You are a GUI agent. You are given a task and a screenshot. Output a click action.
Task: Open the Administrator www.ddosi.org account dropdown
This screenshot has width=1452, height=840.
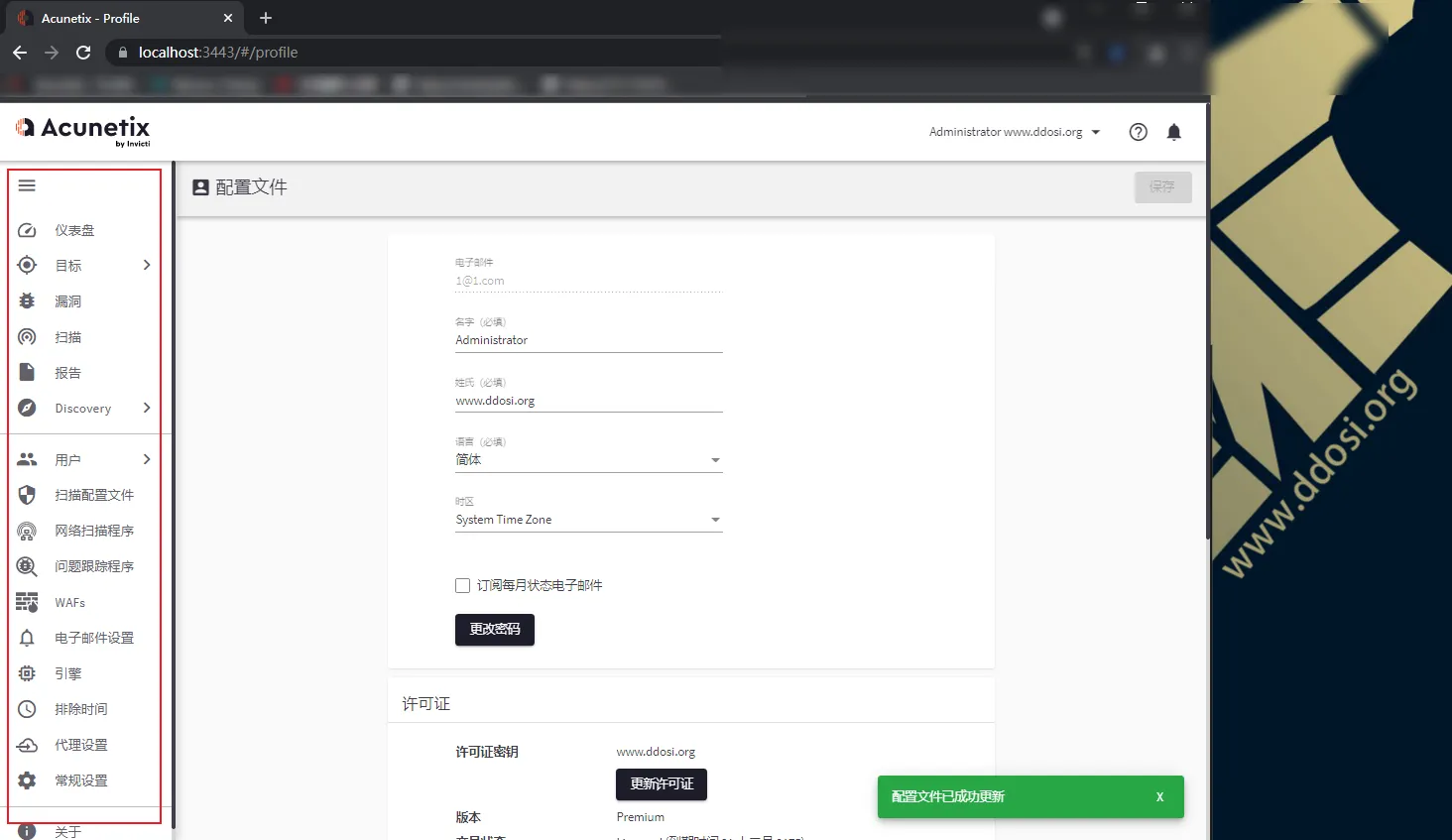coord(1015,132)
